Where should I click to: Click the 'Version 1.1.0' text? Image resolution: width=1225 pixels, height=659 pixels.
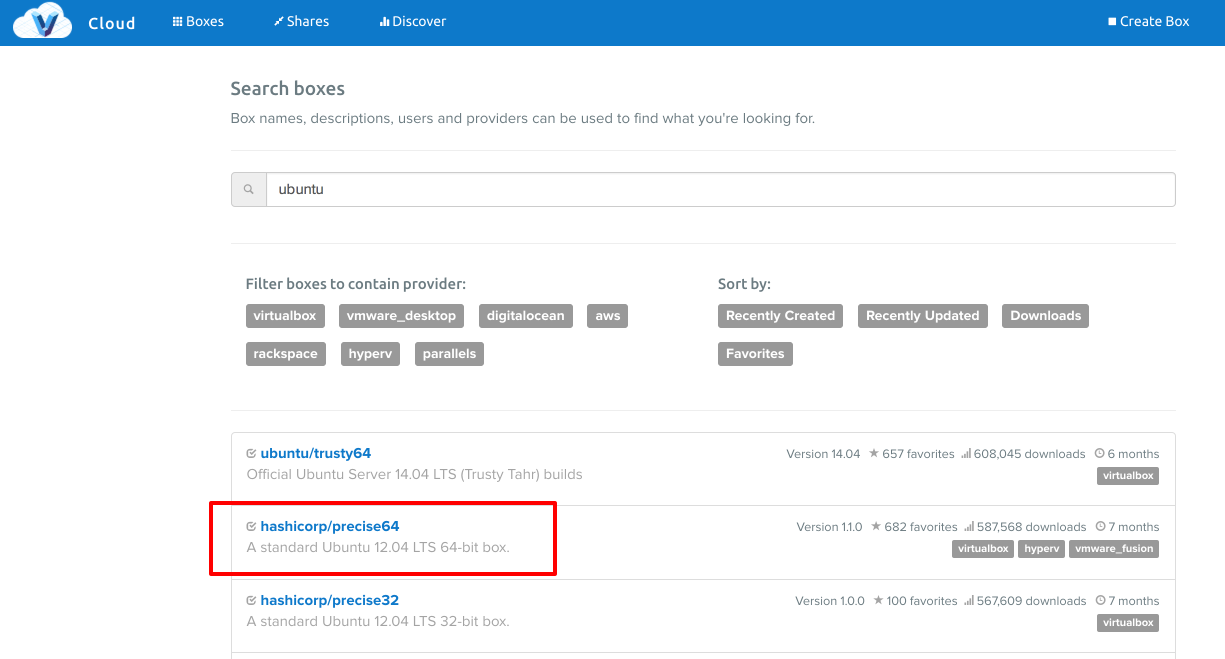click(829, 527)
